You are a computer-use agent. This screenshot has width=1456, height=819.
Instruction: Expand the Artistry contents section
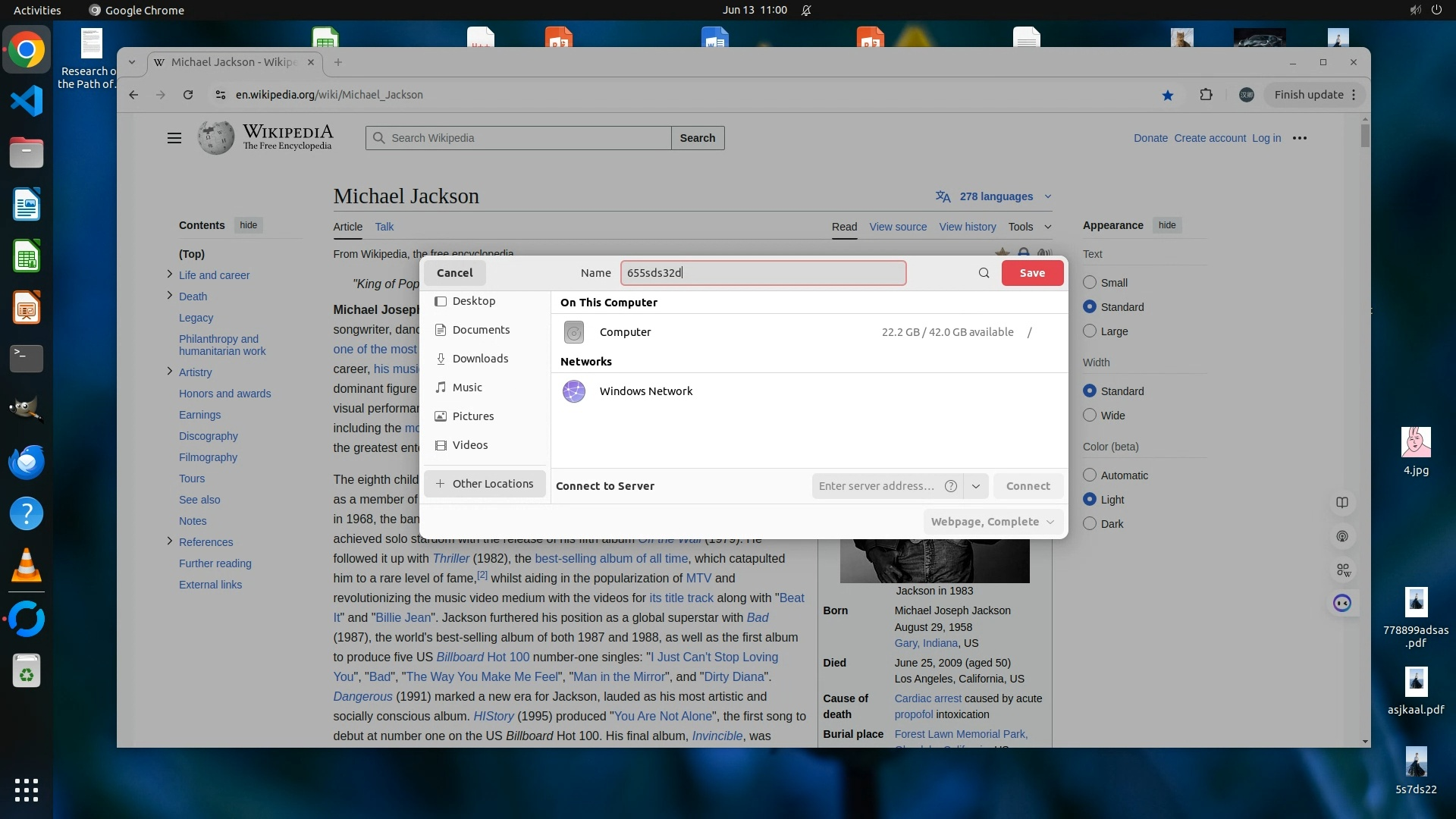(x=169, y=371)
